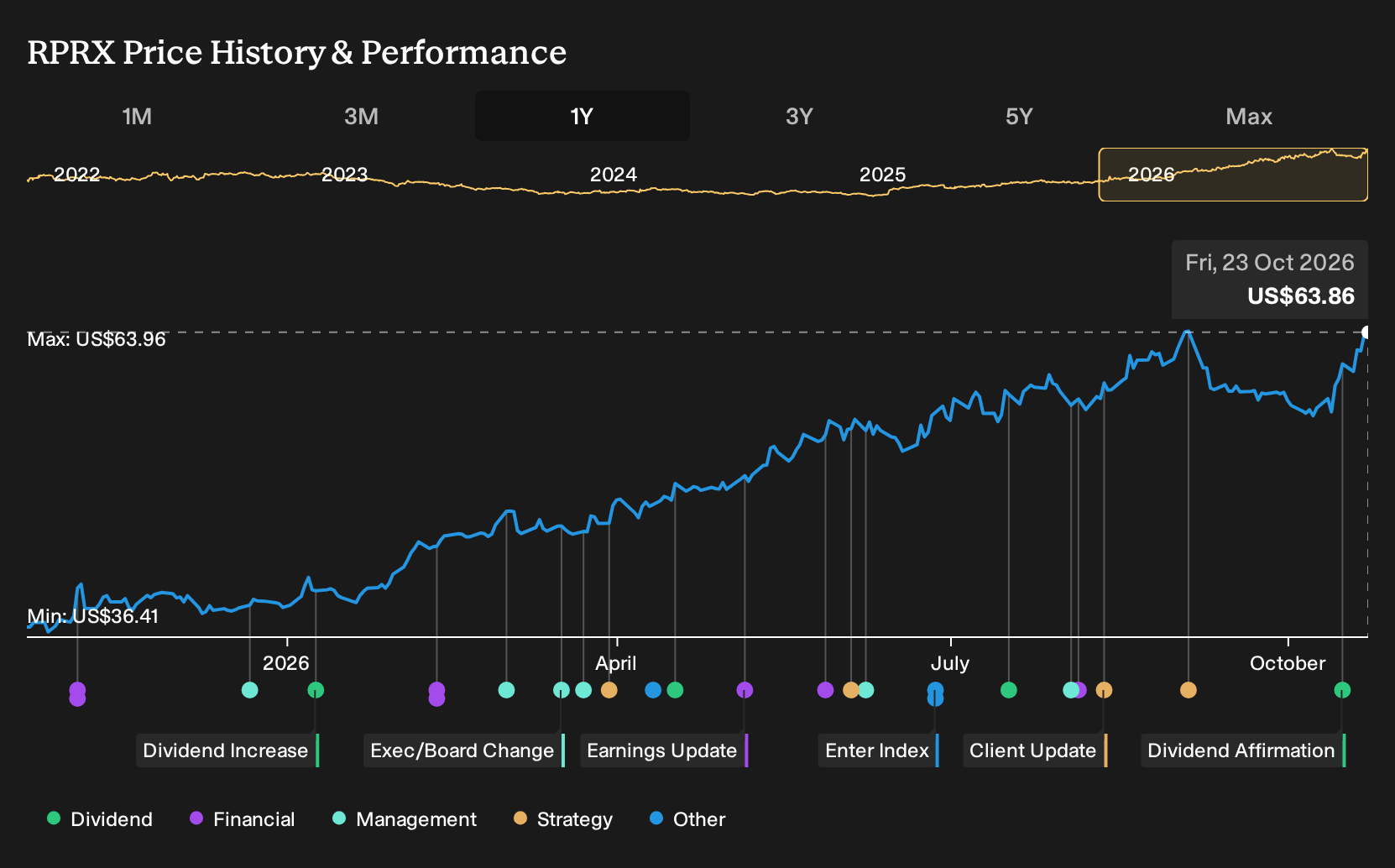Select the blue Other marker below July
This screenshot has width=1395, height=868.
[935, 694]
